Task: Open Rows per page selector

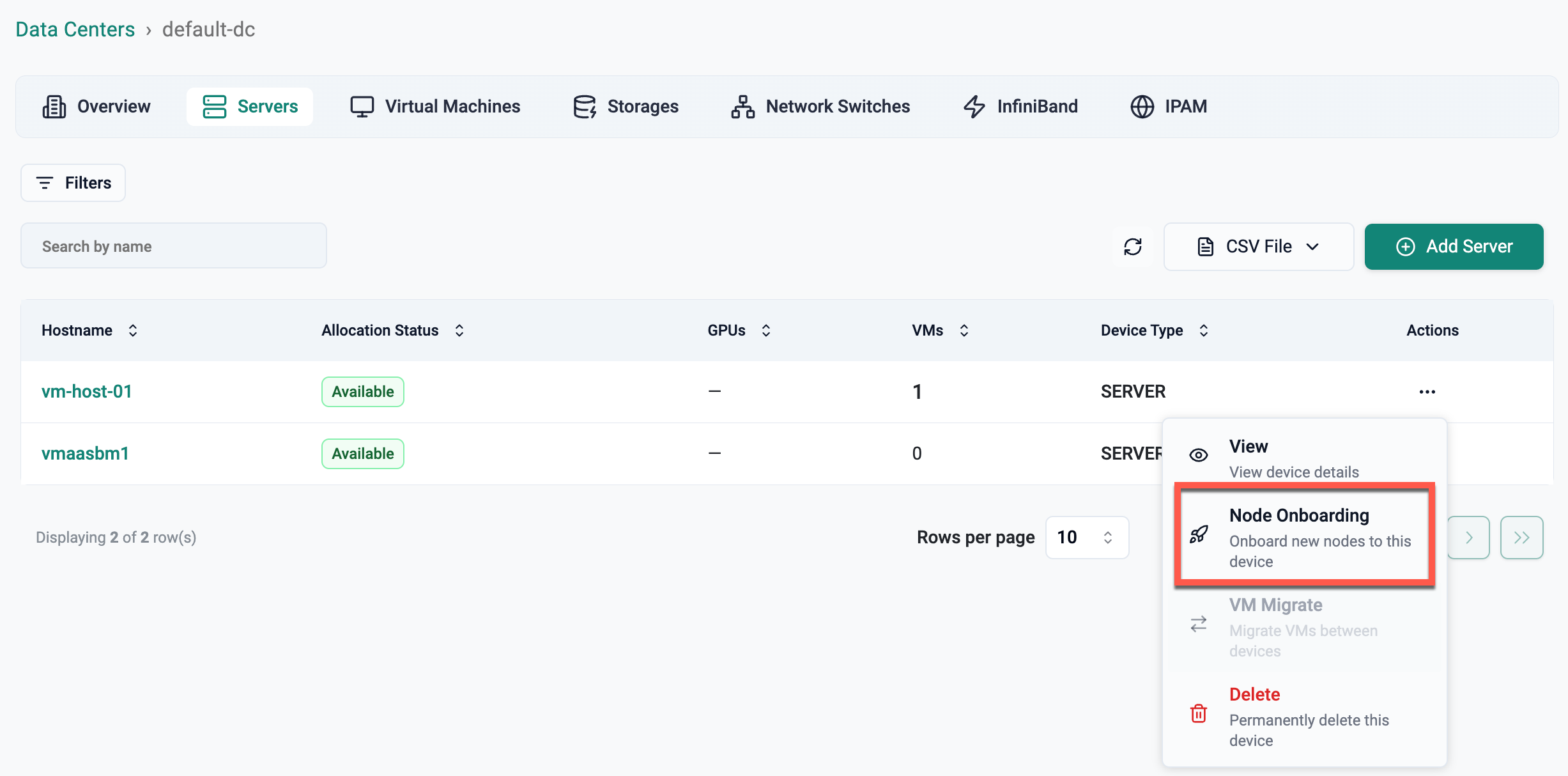Action: 1087,538
